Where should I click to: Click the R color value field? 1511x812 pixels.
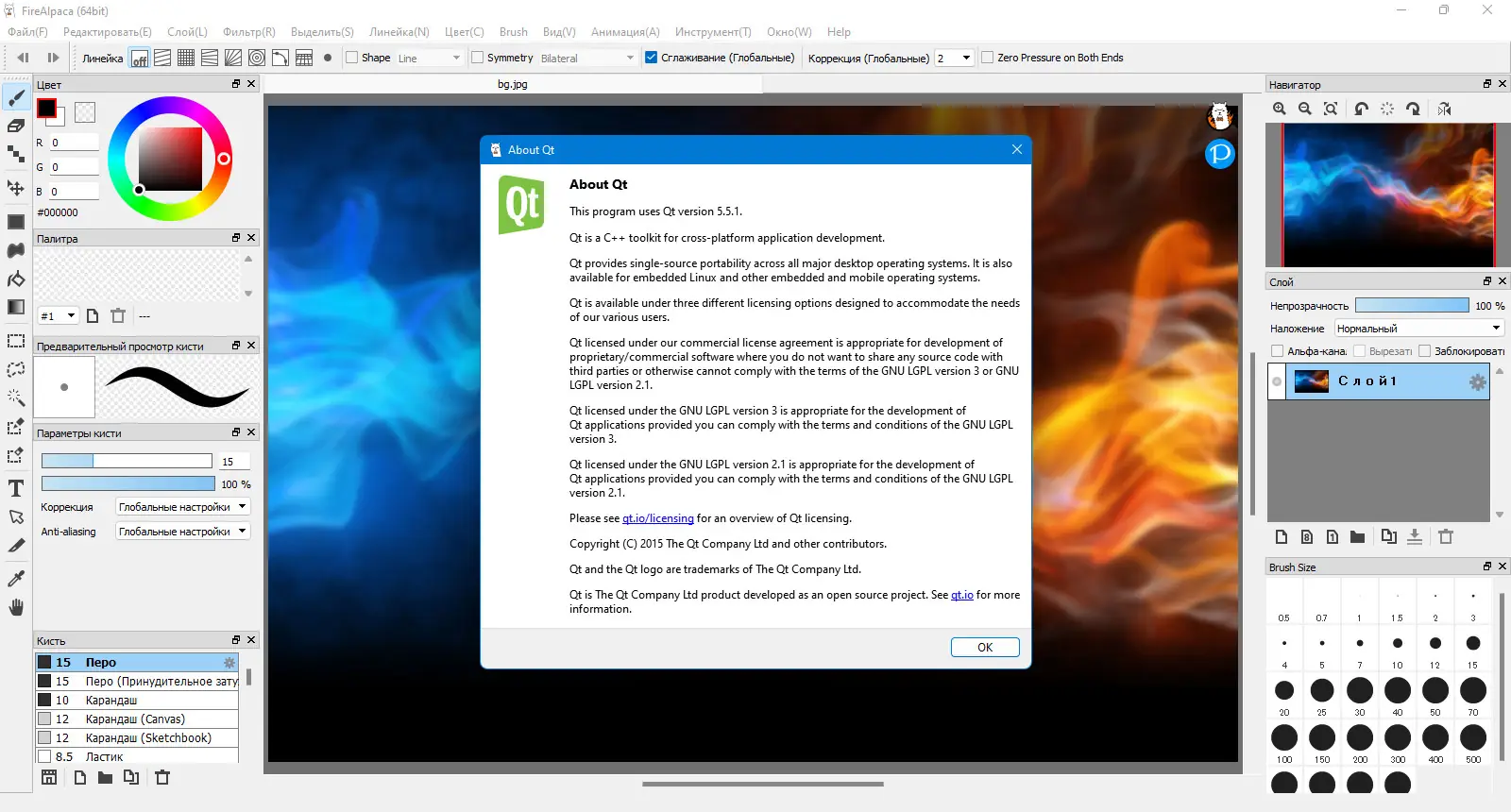click(74, 143)
